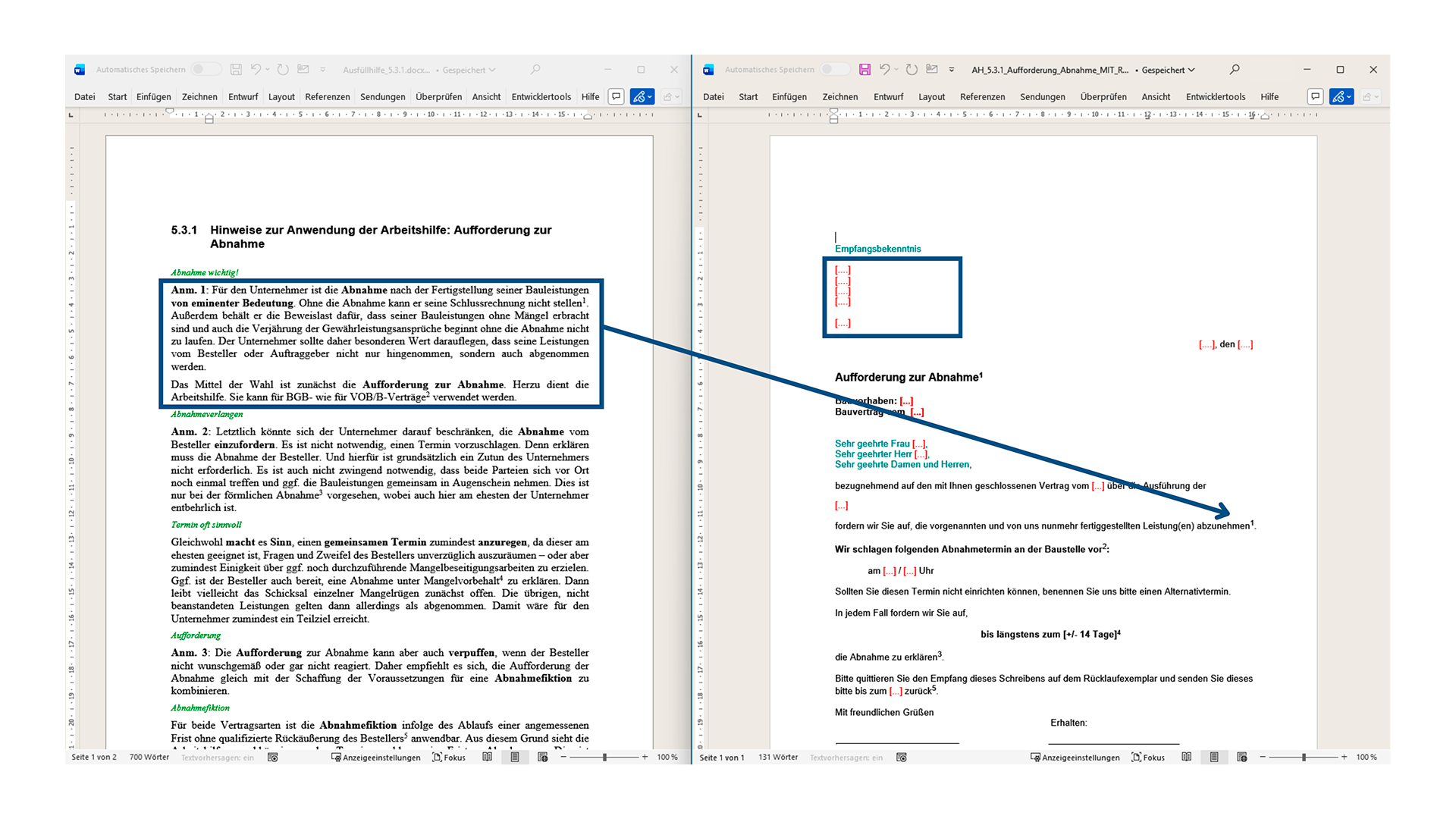Toggle AutoSave switch in left window
The width and height of the screenshot is (1456, 819).
[x=206, y=70]
